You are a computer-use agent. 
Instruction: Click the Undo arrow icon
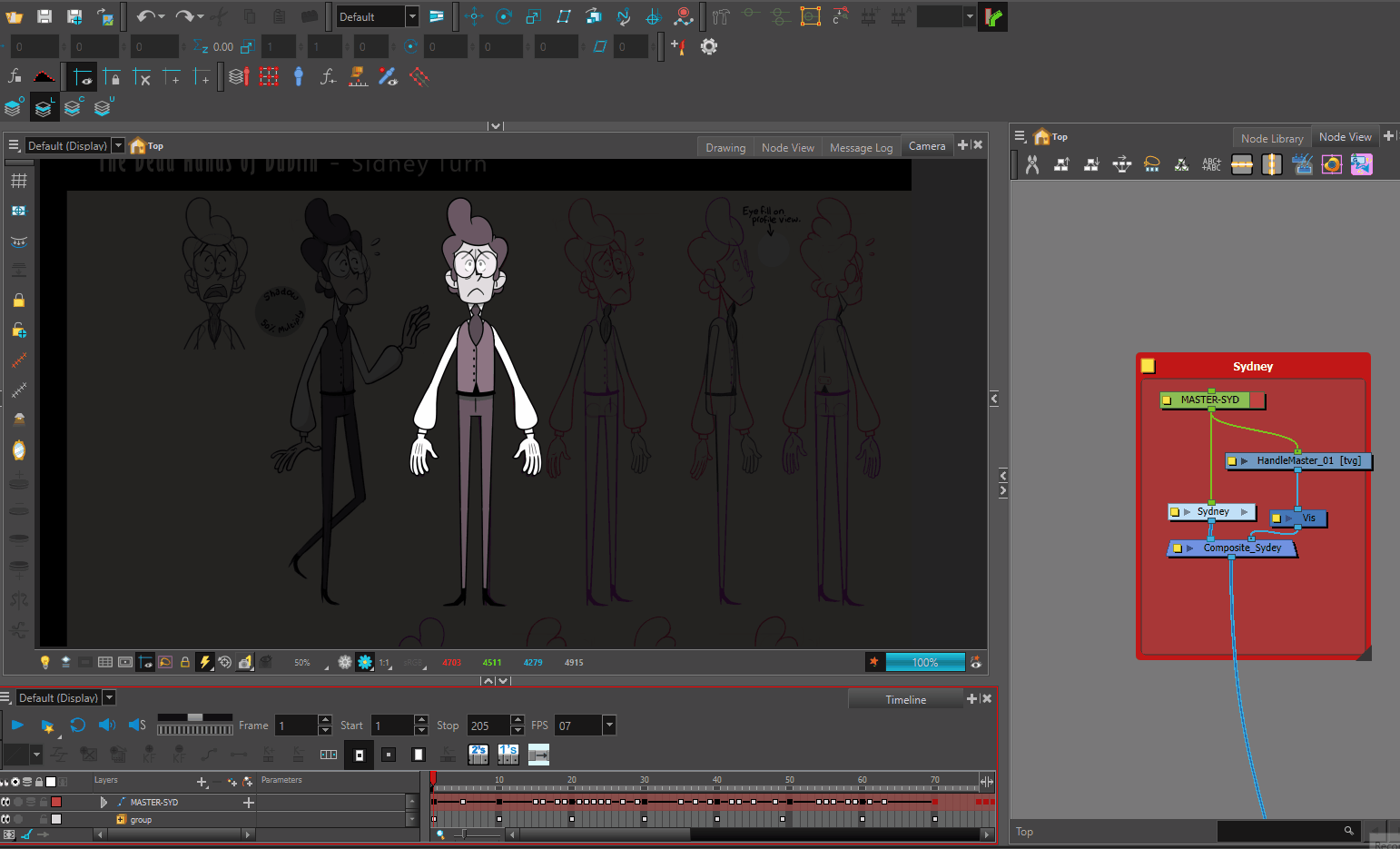click(145, 16)
